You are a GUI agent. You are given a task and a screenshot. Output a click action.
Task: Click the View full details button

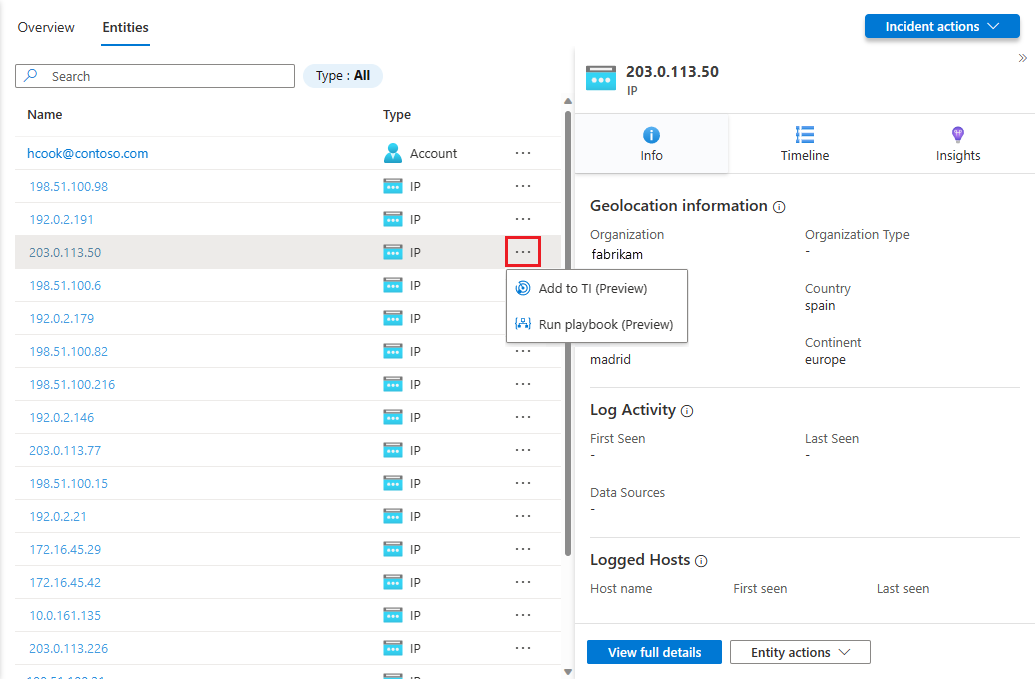pos(654,652)
